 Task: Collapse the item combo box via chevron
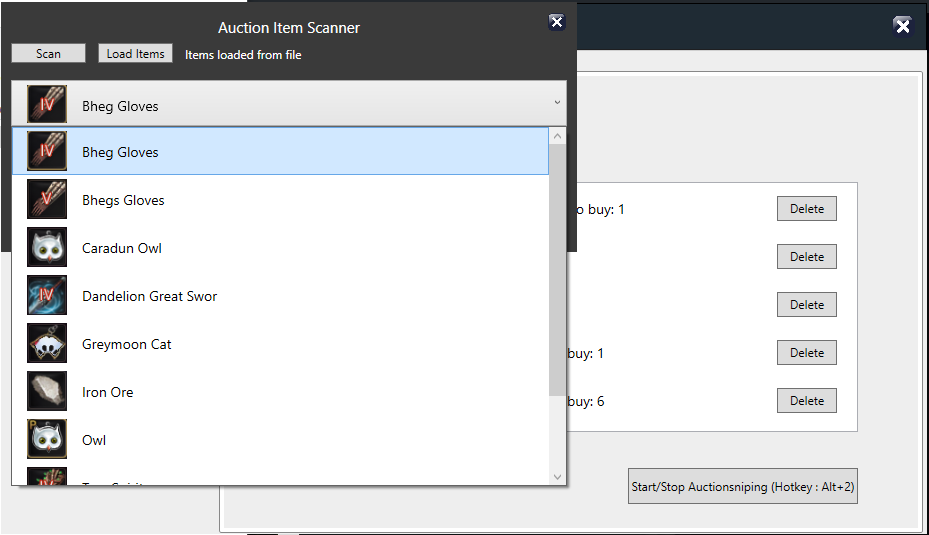pyautogui.click(x=557, y=102)
